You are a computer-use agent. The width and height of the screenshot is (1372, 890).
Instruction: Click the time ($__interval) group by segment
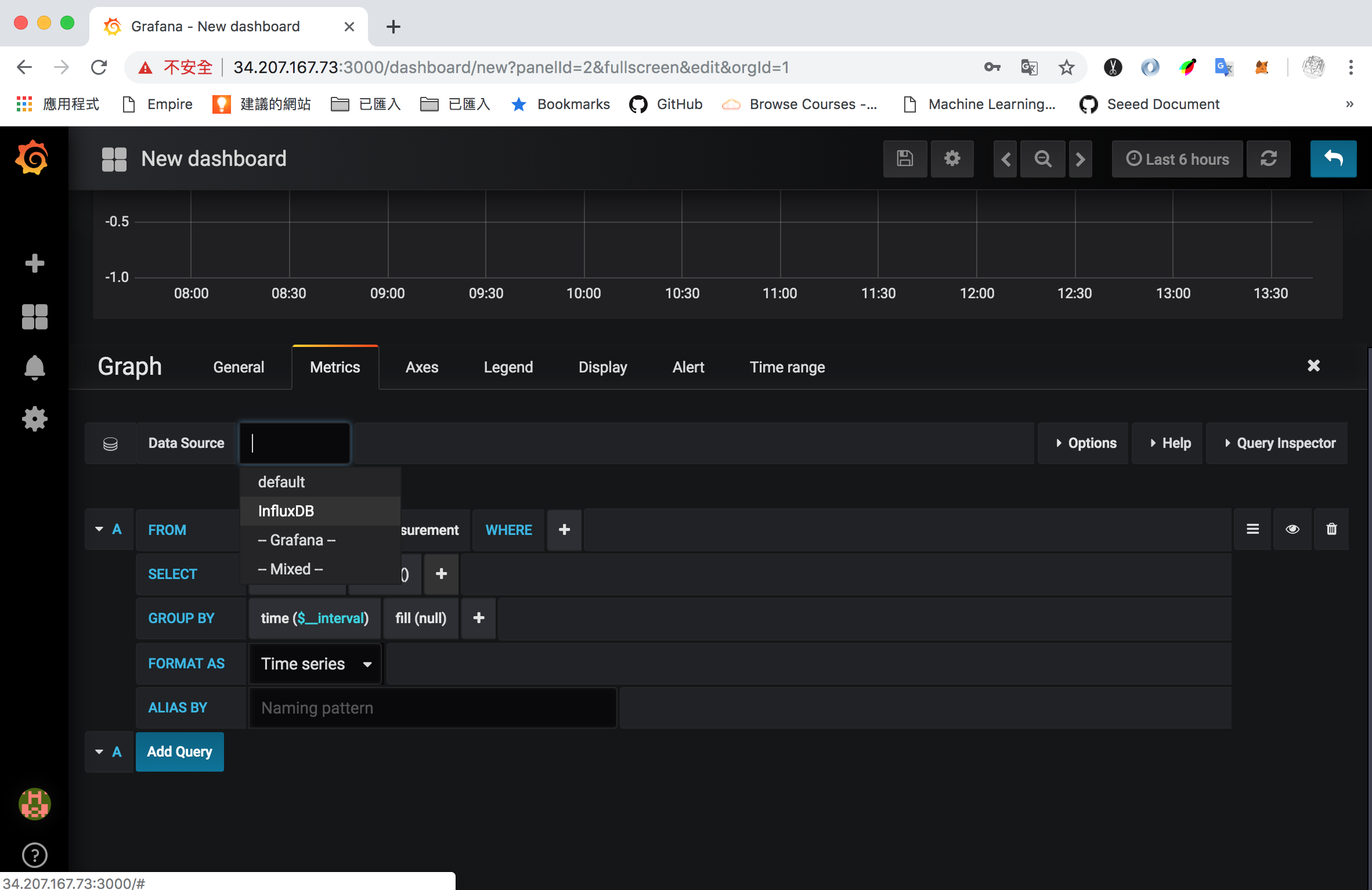click(315, 618)
